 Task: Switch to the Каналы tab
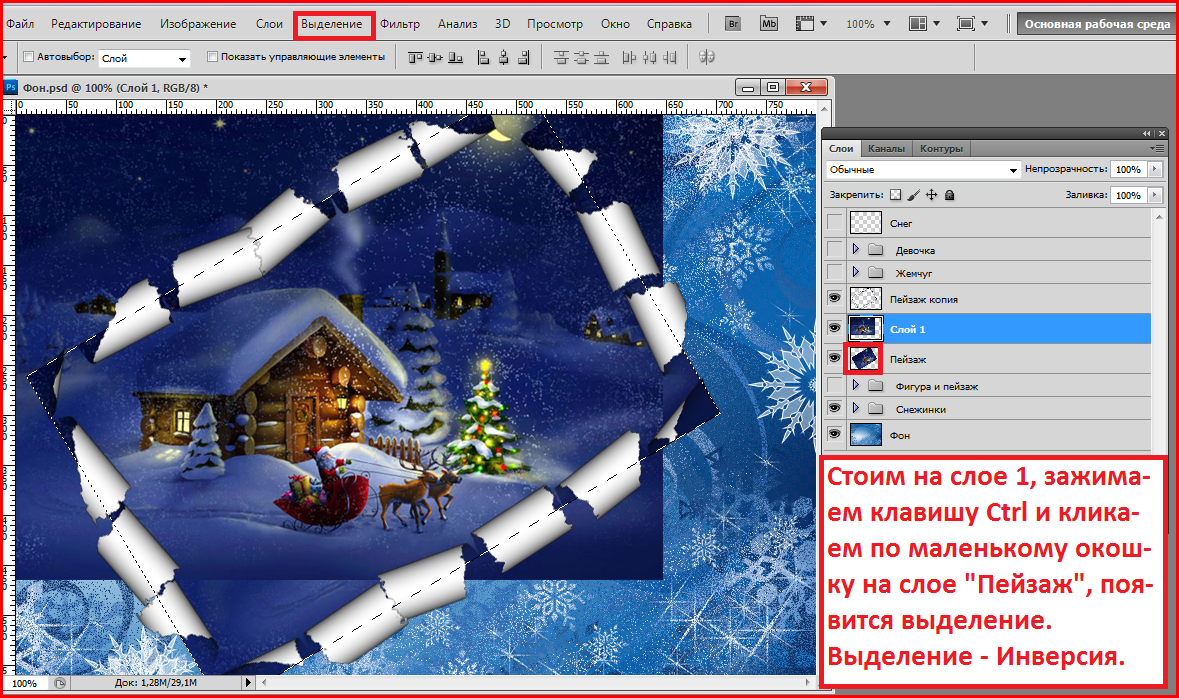pyautogui.click(x=887, y=148)
